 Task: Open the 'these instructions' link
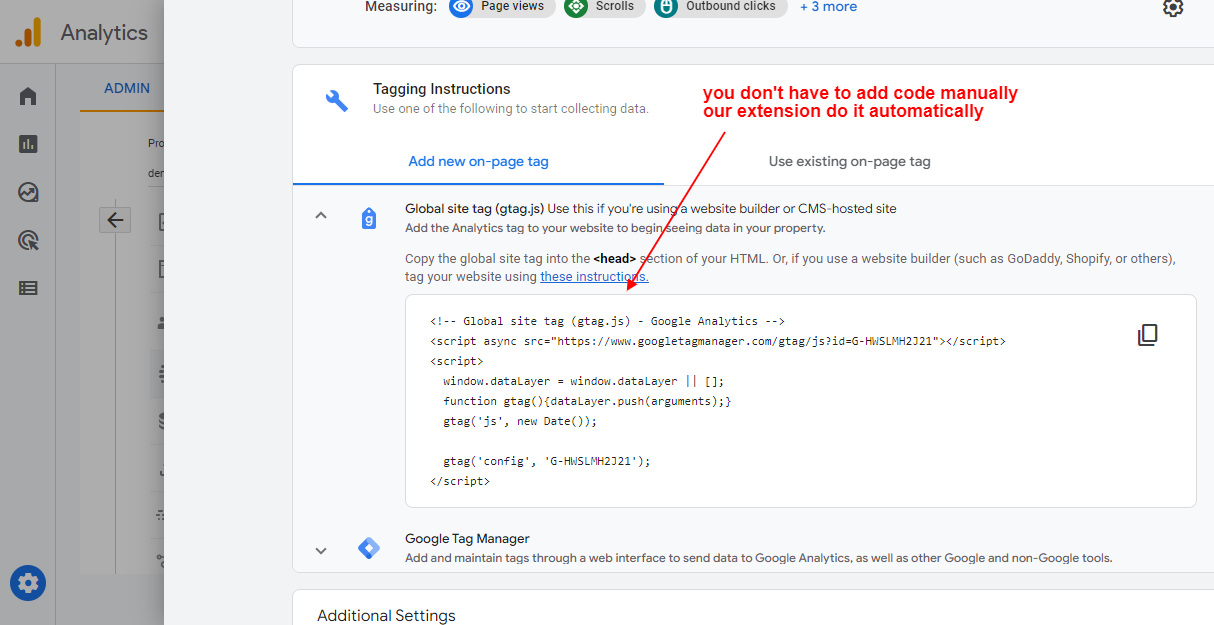point(594,277)
